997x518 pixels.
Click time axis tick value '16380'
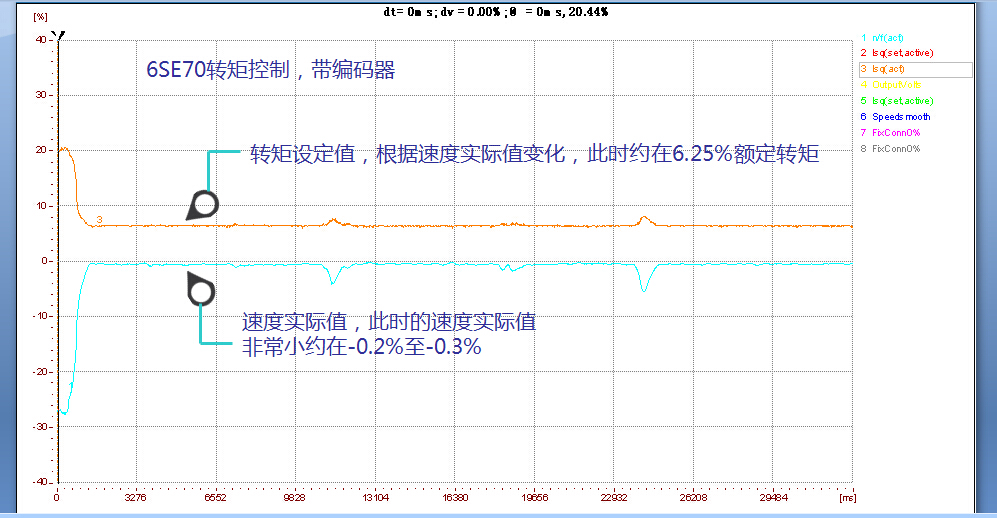455,498
